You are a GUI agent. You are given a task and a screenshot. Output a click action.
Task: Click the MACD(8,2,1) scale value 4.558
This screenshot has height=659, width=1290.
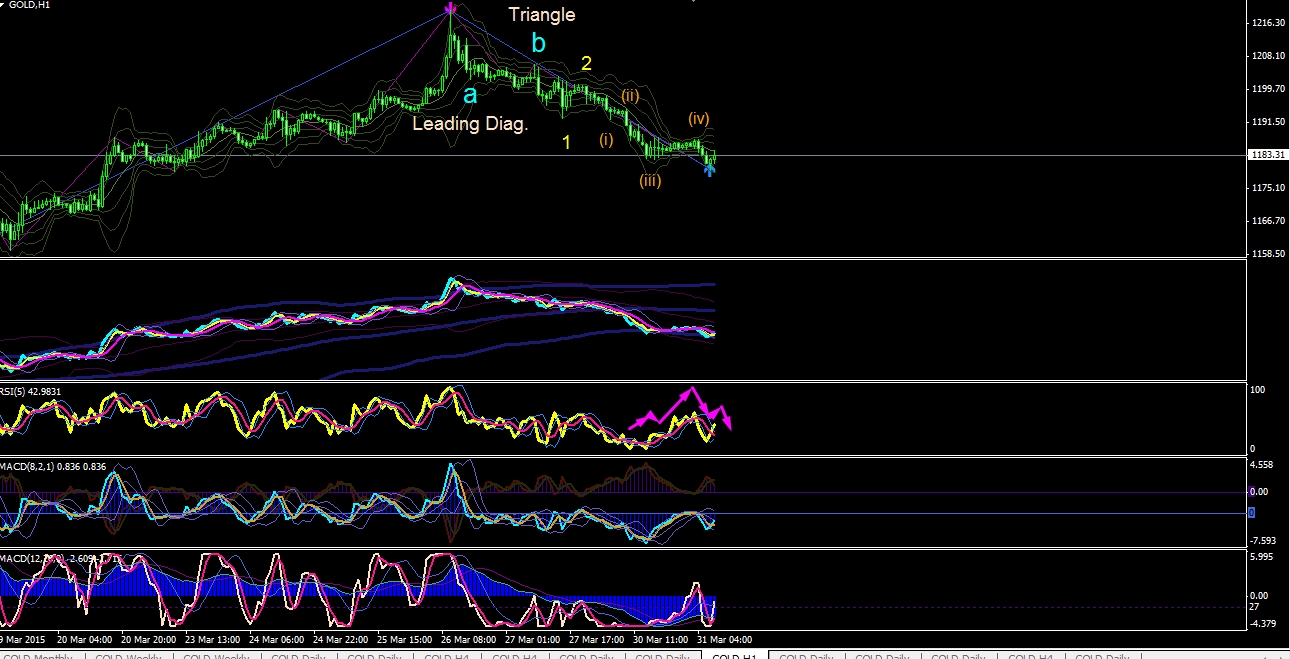[x=1264, y=466]
